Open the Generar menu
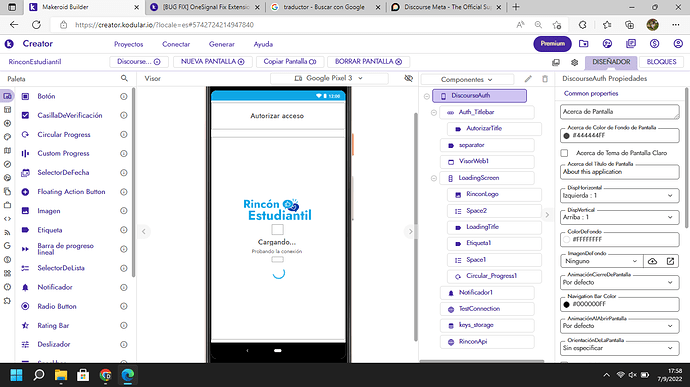690x387 pixels. click(222, 44)
